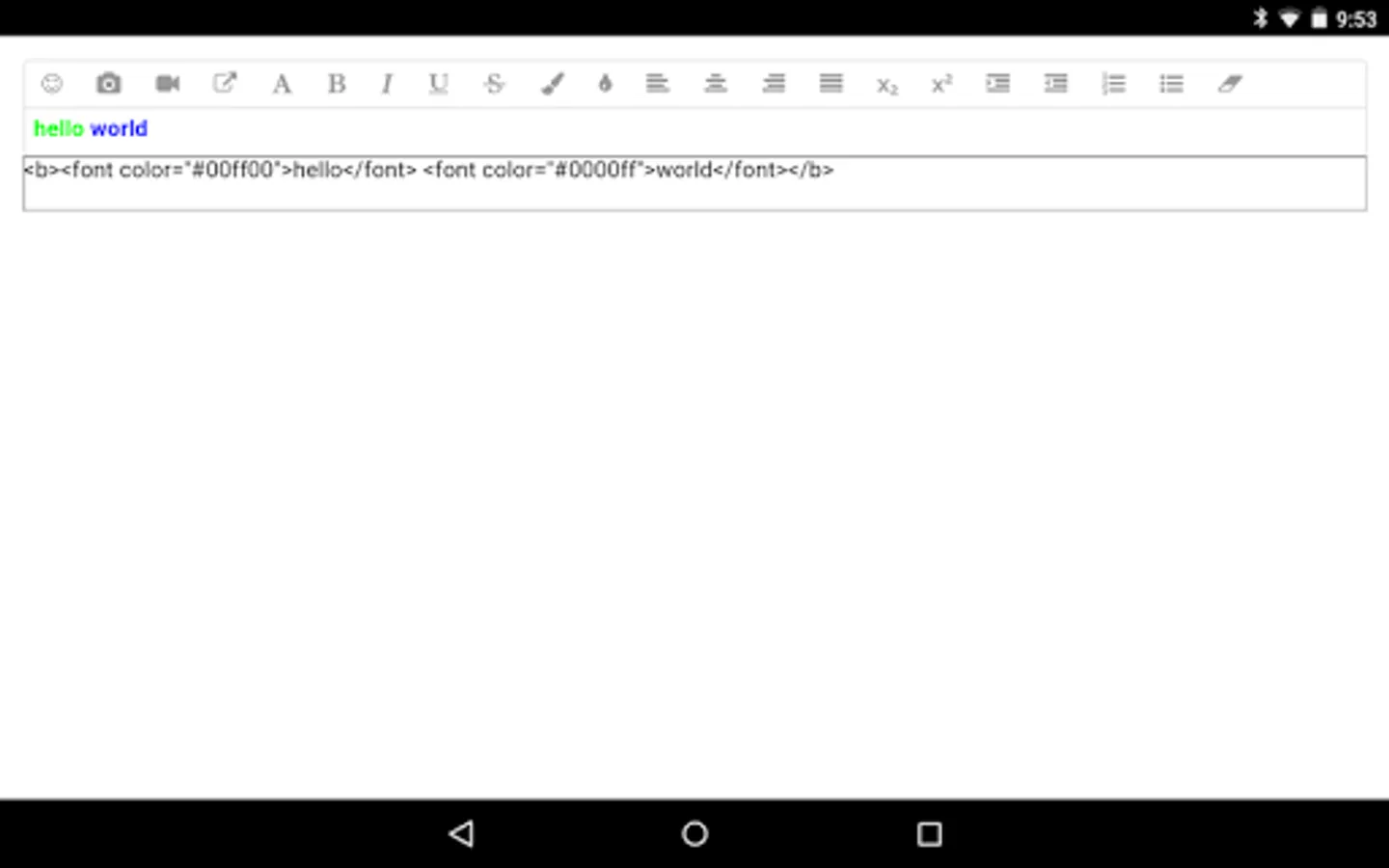
Task: Tap the Bluetooth status icon
Action: click(x=1260, y=18)
